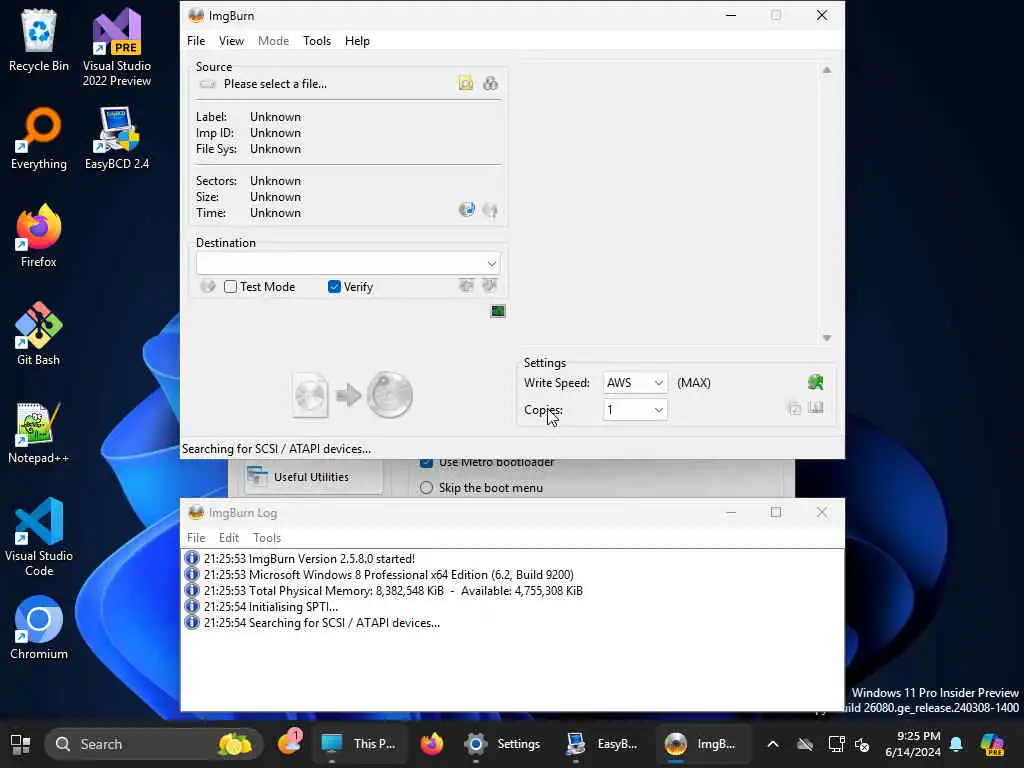Viewport: 1024px width, 768px height.
Task: Select the Chromium desktop shortcut
Action: tap(39, 628)
